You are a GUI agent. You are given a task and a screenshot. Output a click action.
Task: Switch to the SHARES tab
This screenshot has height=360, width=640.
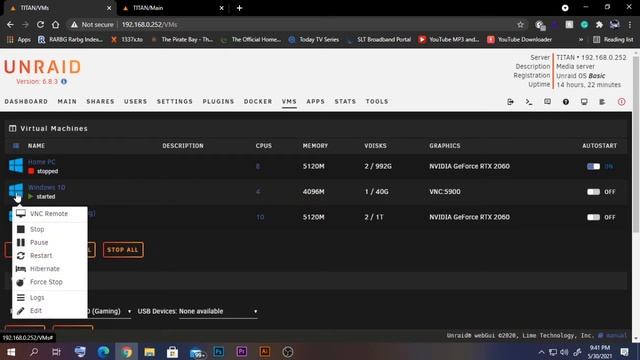pyautogui.click(x=100, y=101)
